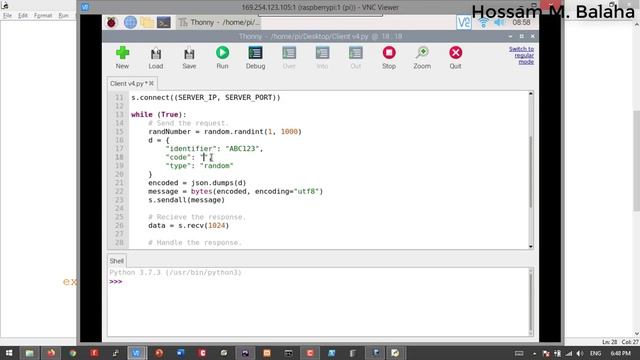Viewport: 640px width, 360px height.
Task: Save the current script
Action: click(x=189, y=57)
